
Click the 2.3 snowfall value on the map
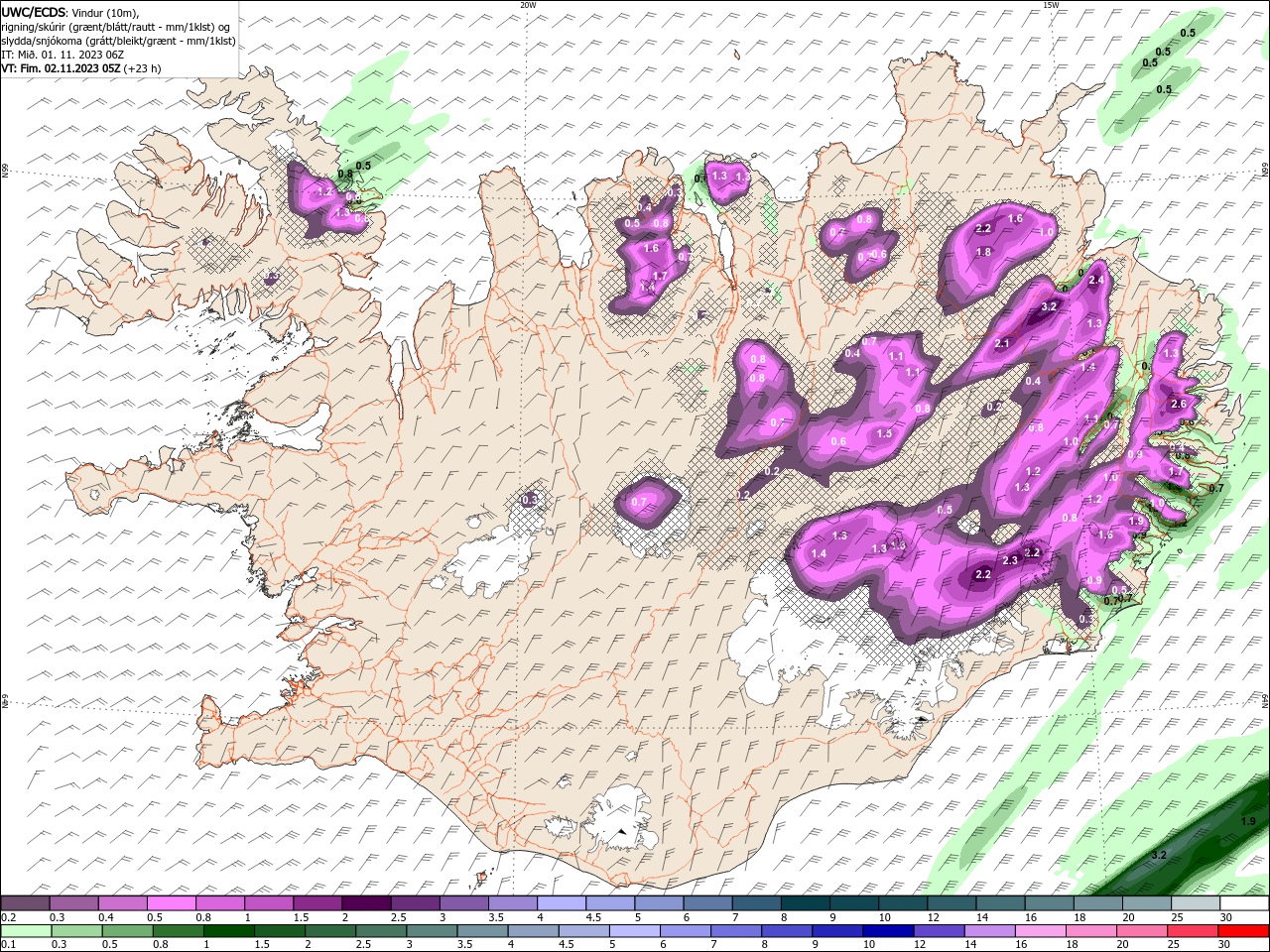click(1010, 561)
